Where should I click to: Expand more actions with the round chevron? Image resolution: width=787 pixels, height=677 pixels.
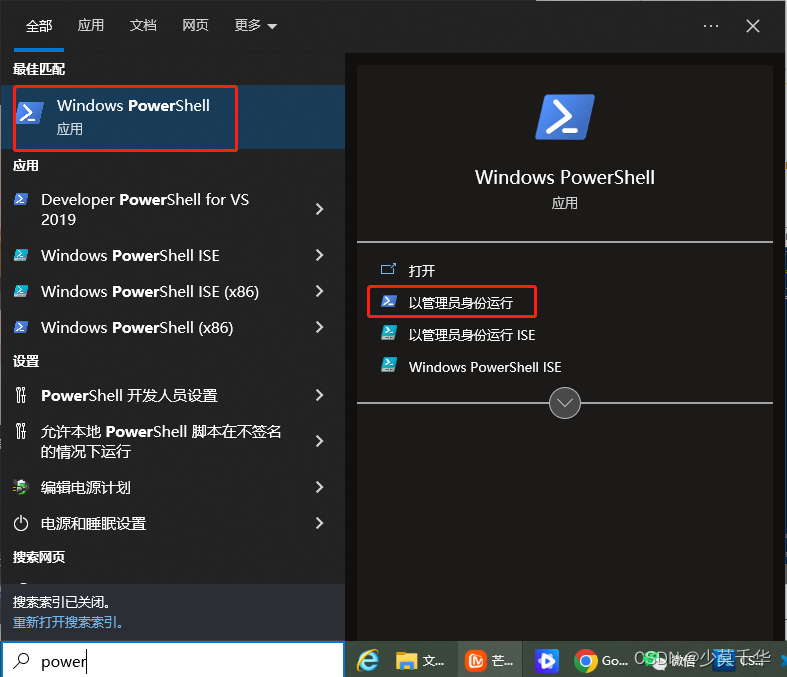click(565, 402)
